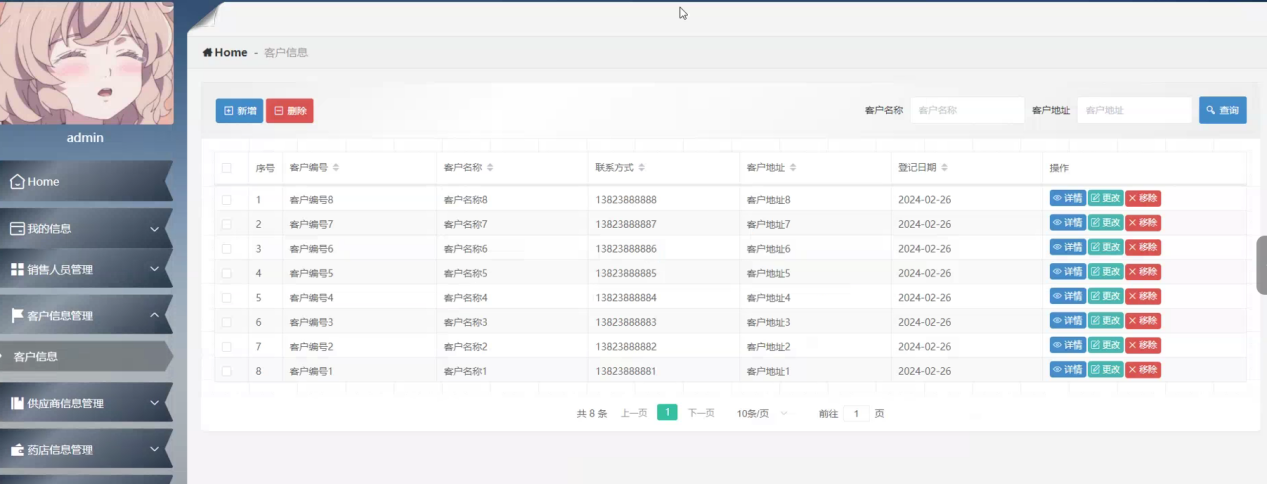Click the 客户地址2 table cell

768,347
